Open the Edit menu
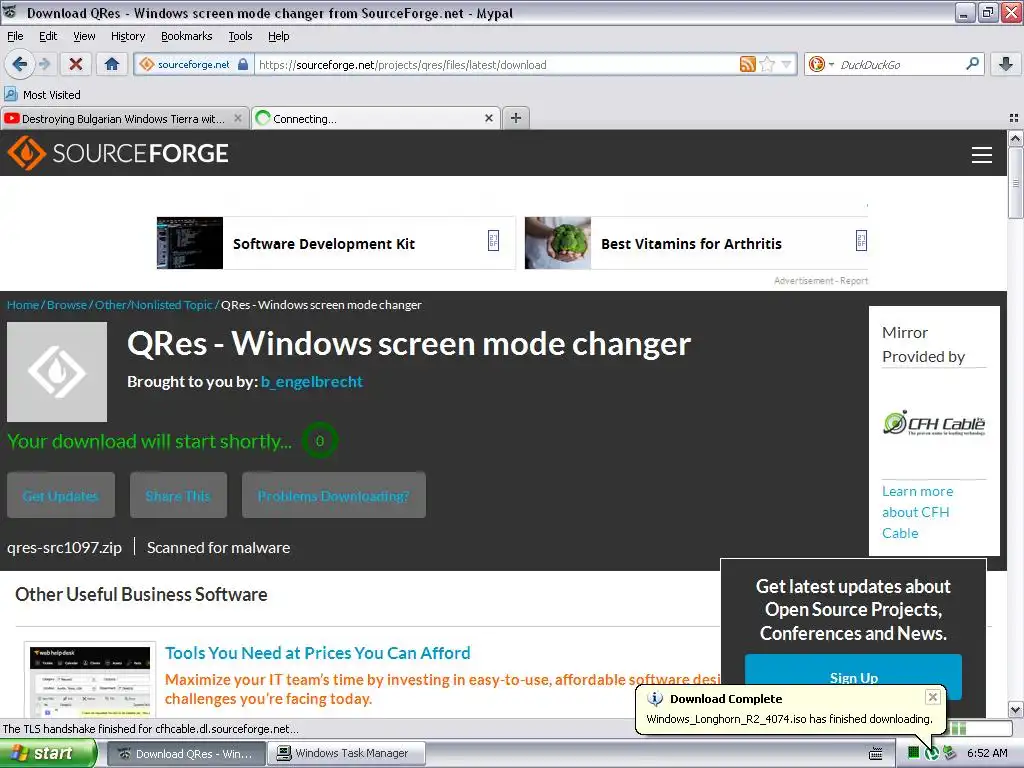 coord(48,36)
